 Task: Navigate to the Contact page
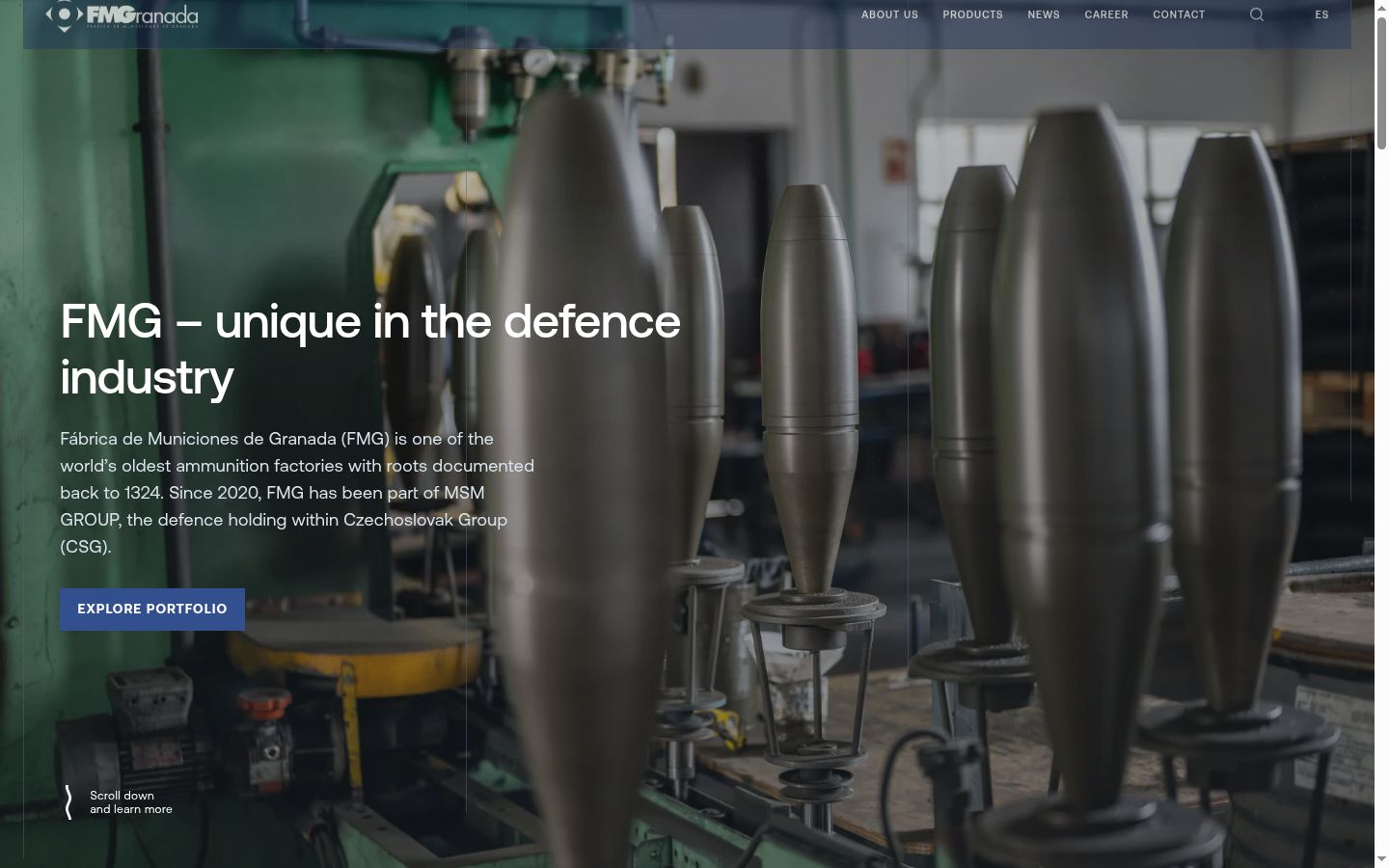point(1179,14)
